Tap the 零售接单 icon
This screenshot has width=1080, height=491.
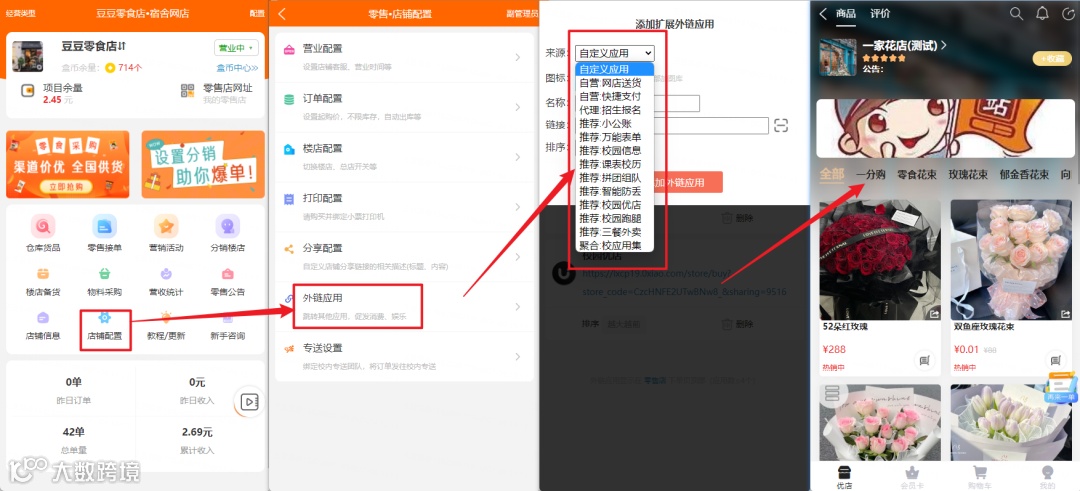pyautogui.click(x=105, y=226)
